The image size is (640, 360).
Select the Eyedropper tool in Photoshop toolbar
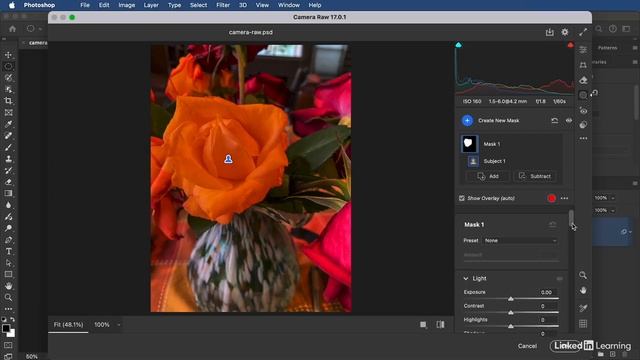[x=8, y=124]
